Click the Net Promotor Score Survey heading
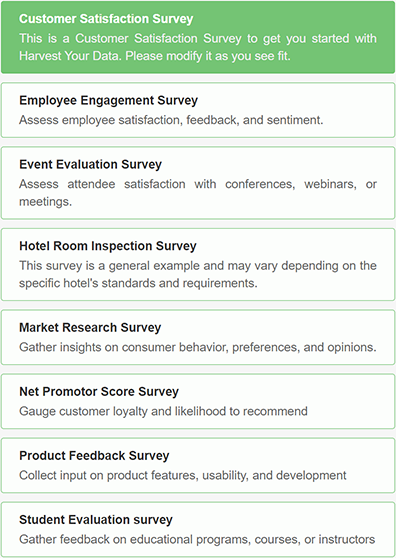 [99, 391]
